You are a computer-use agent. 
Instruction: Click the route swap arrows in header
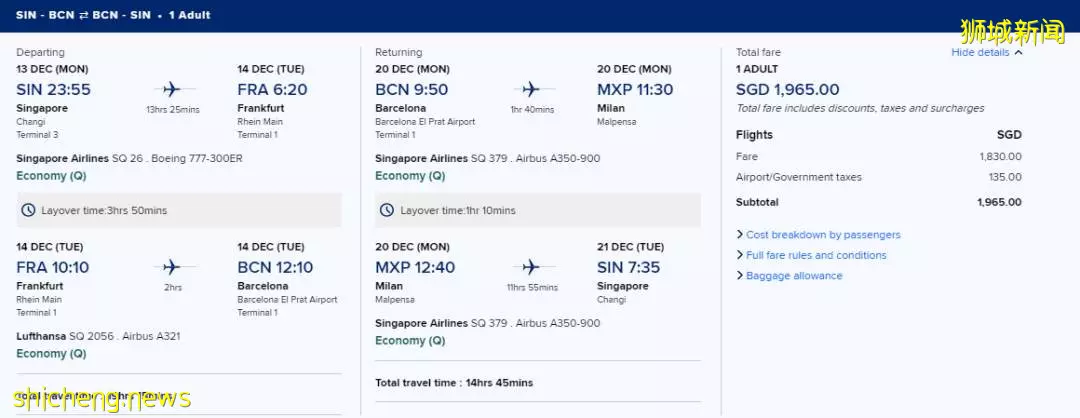pyautogui.click(x=83, y=15)
